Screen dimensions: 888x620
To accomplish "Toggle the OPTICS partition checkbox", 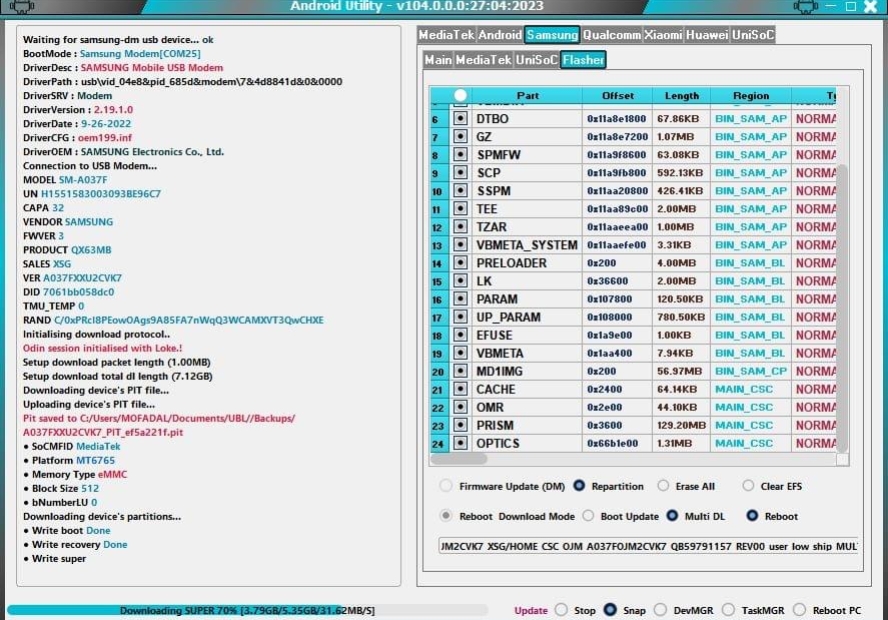I will click(460, 443).
